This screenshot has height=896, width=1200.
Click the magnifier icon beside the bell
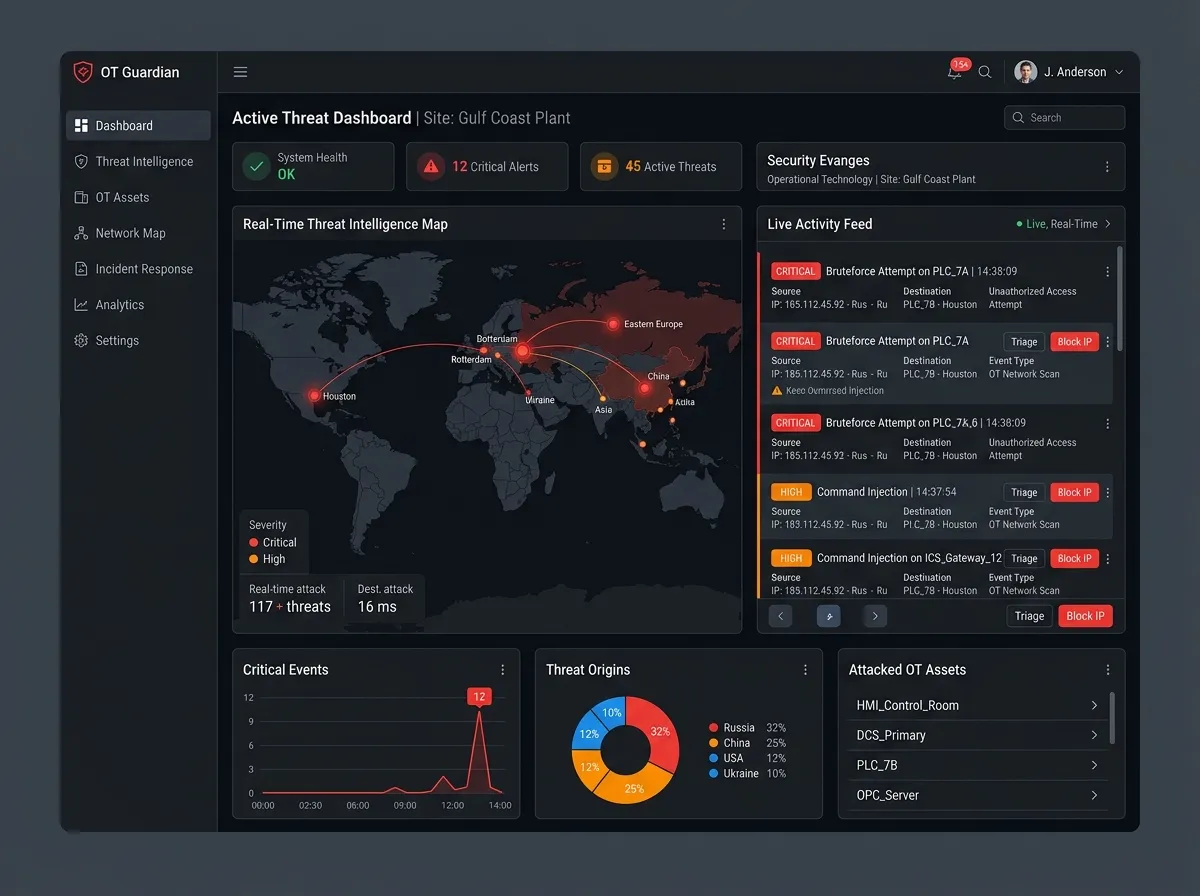tap(985, 72)
